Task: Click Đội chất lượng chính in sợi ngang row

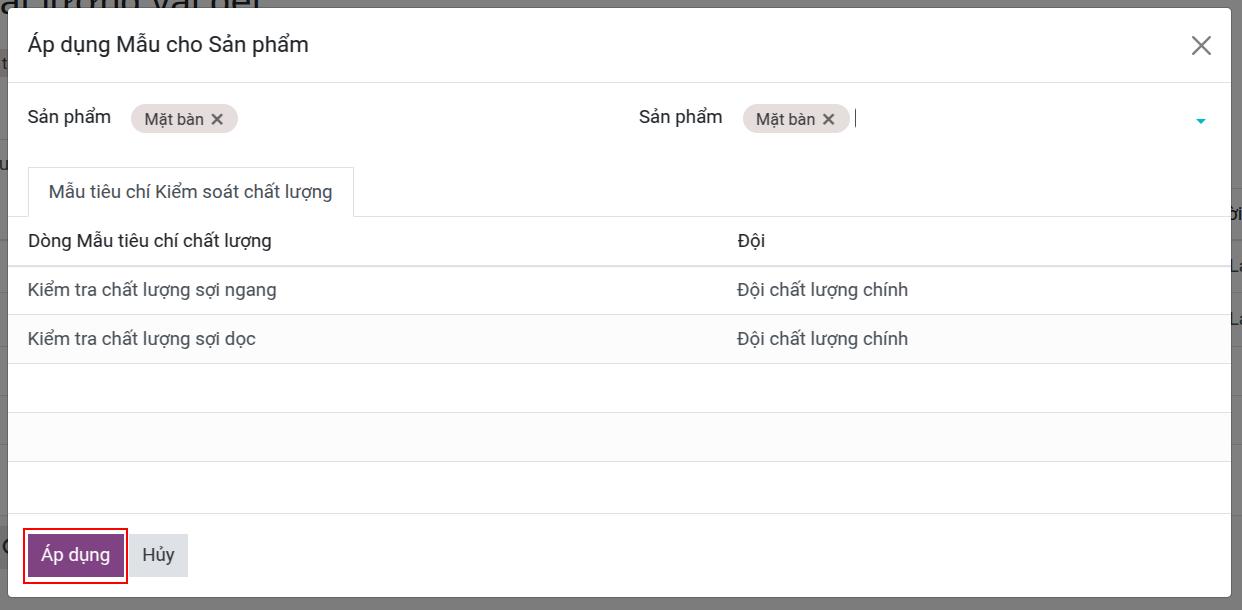Action: (x=822, y=290)
